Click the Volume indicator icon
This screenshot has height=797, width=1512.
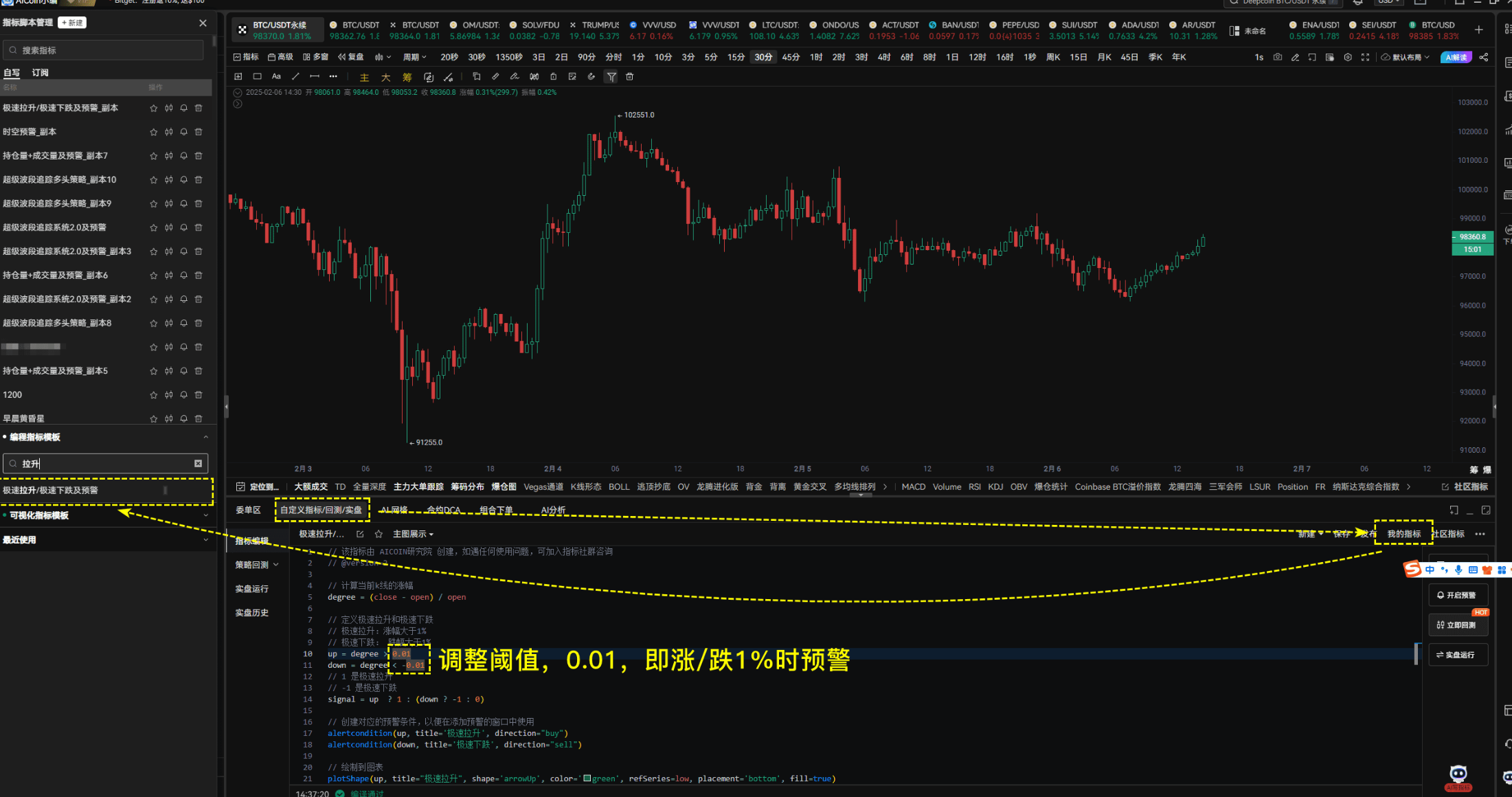tap(944, 486)
